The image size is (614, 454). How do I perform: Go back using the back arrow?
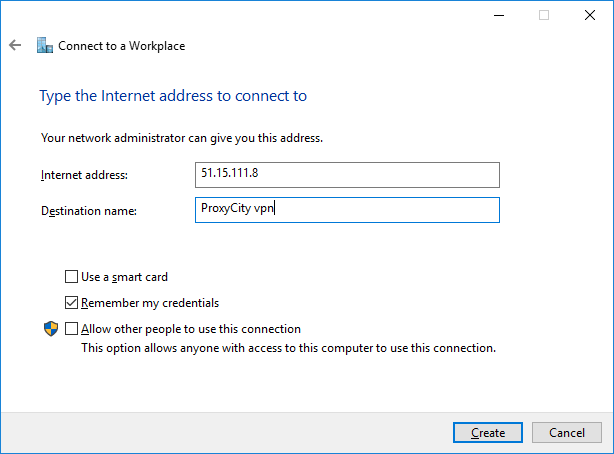(x=15, y=45)
